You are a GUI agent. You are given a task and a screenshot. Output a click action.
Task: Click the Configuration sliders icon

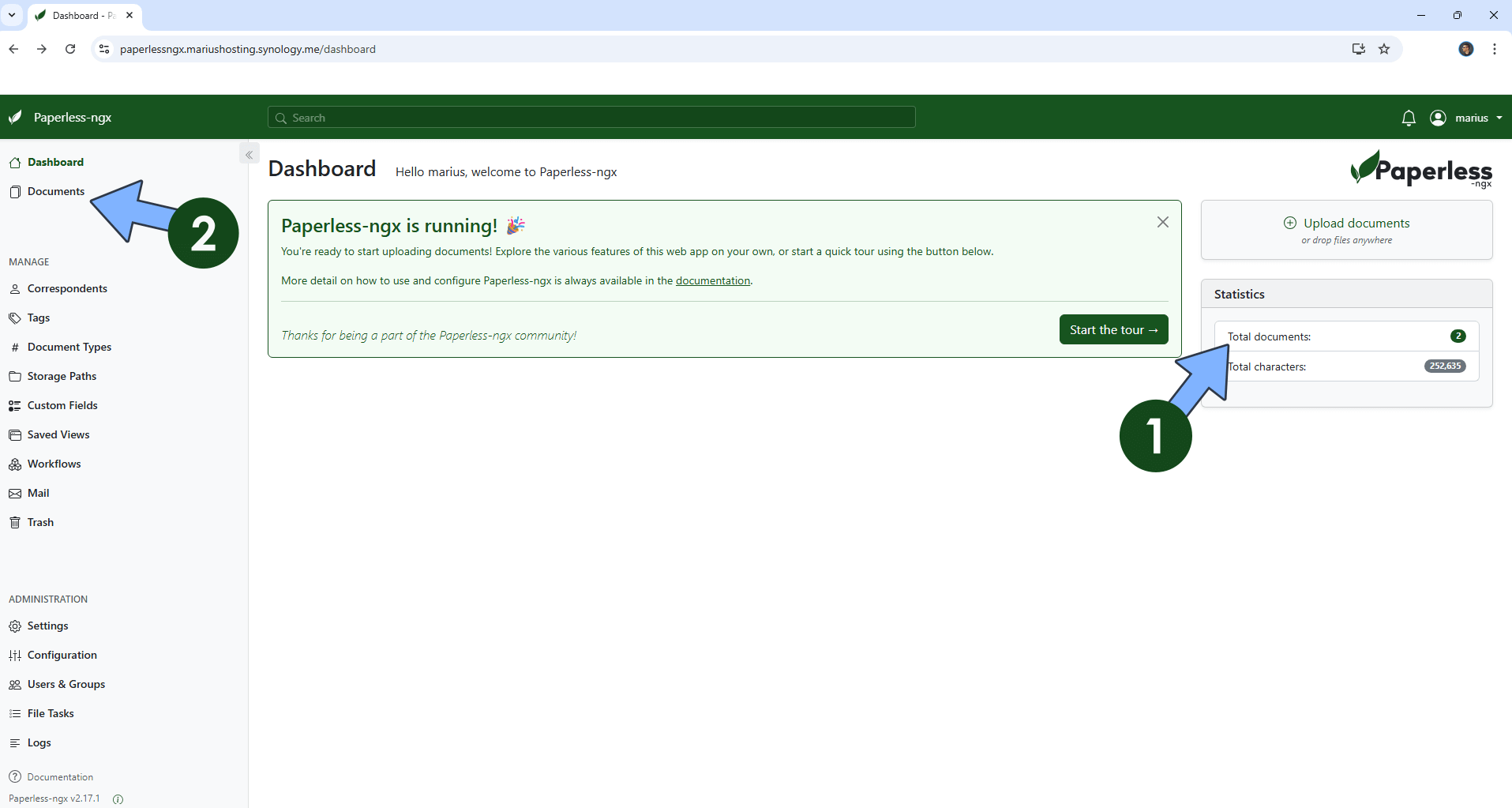[x=15, y=656]
